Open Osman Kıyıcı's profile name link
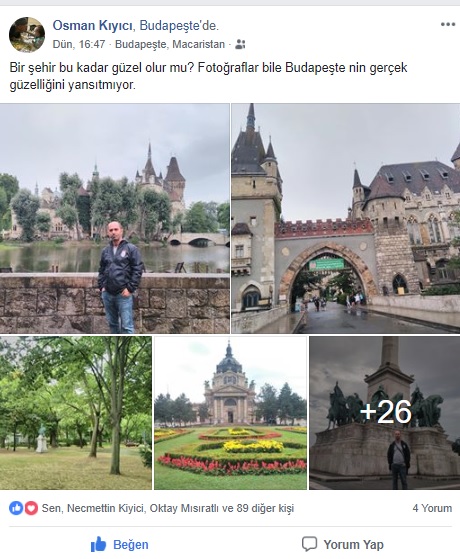The width and height of the screenshot is (460, 559). [93, 25]
